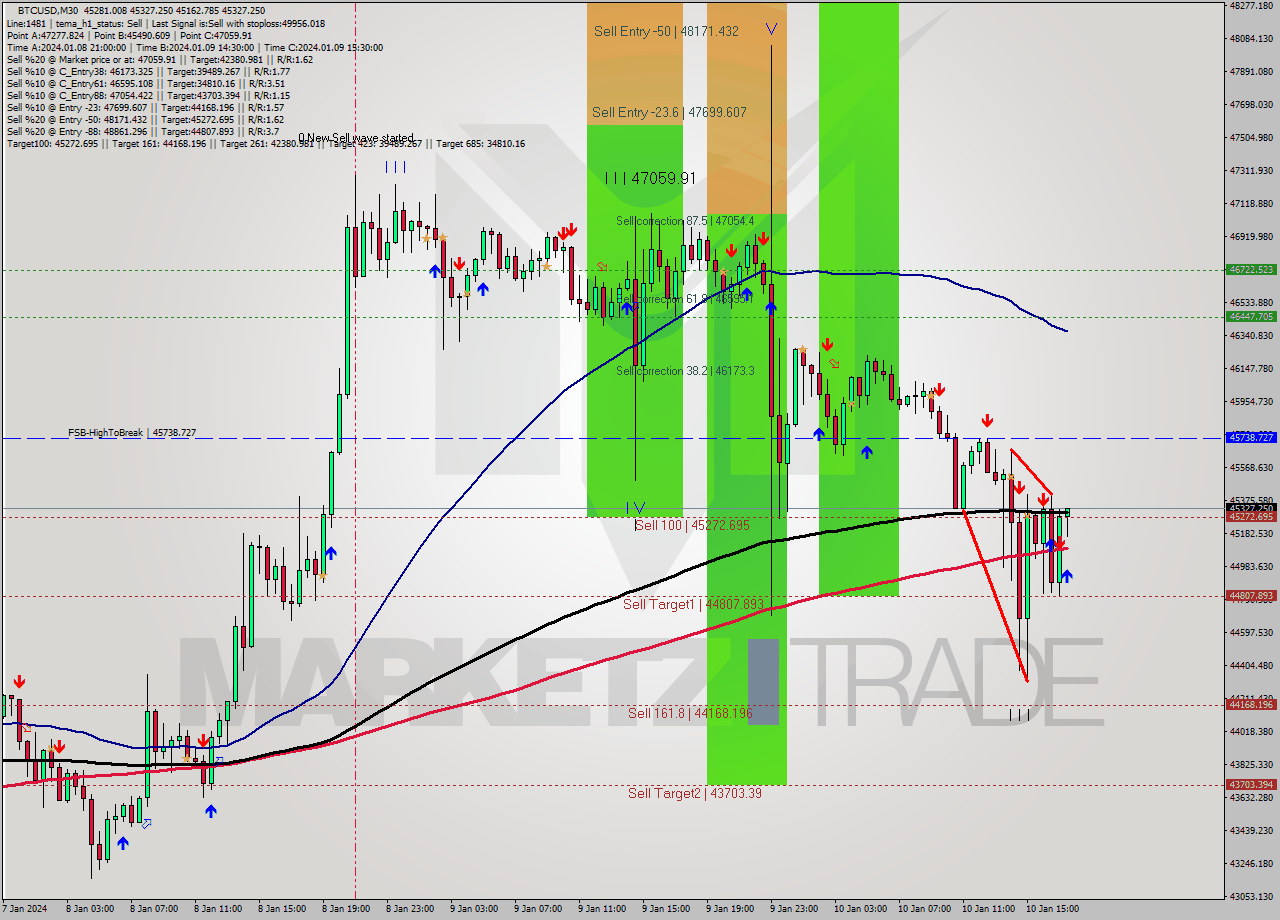1280x920 pixels.
Task: Click the 'FSB-HighToBreak | 45738.727' line label
Action: 132,433
